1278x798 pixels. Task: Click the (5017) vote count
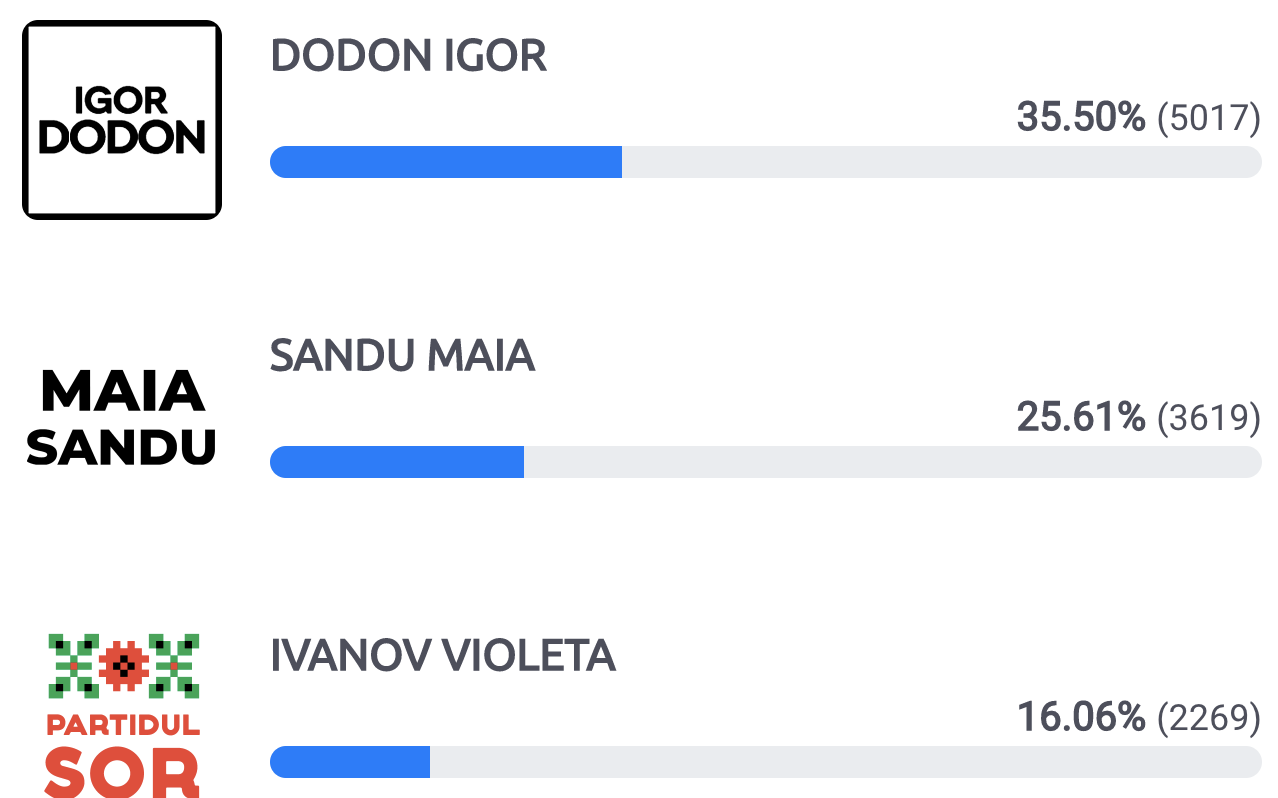pyautogui.click(x=1209, y=118)
